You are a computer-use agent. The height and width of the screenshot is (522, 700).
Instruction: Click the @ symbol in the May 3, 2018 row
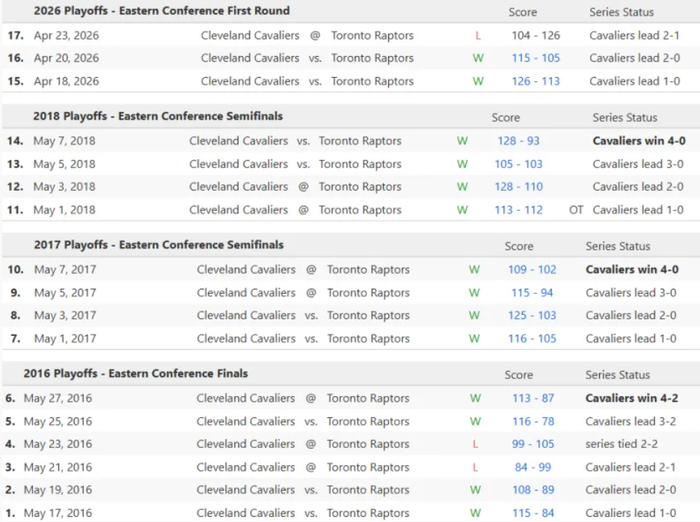pos(303,187)
